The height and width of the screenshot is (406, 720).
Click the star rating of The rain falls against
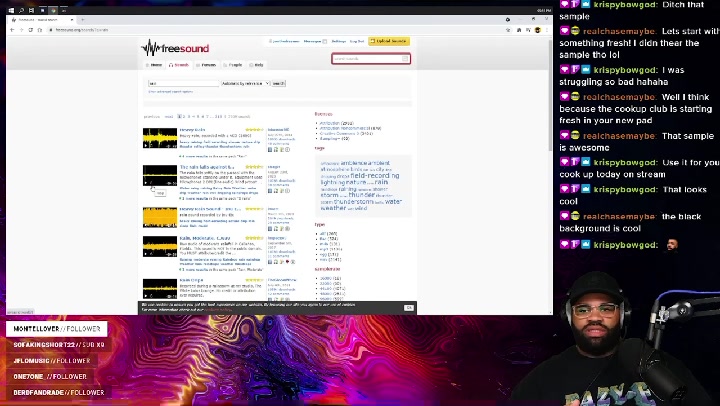click(x=254, y=167)
